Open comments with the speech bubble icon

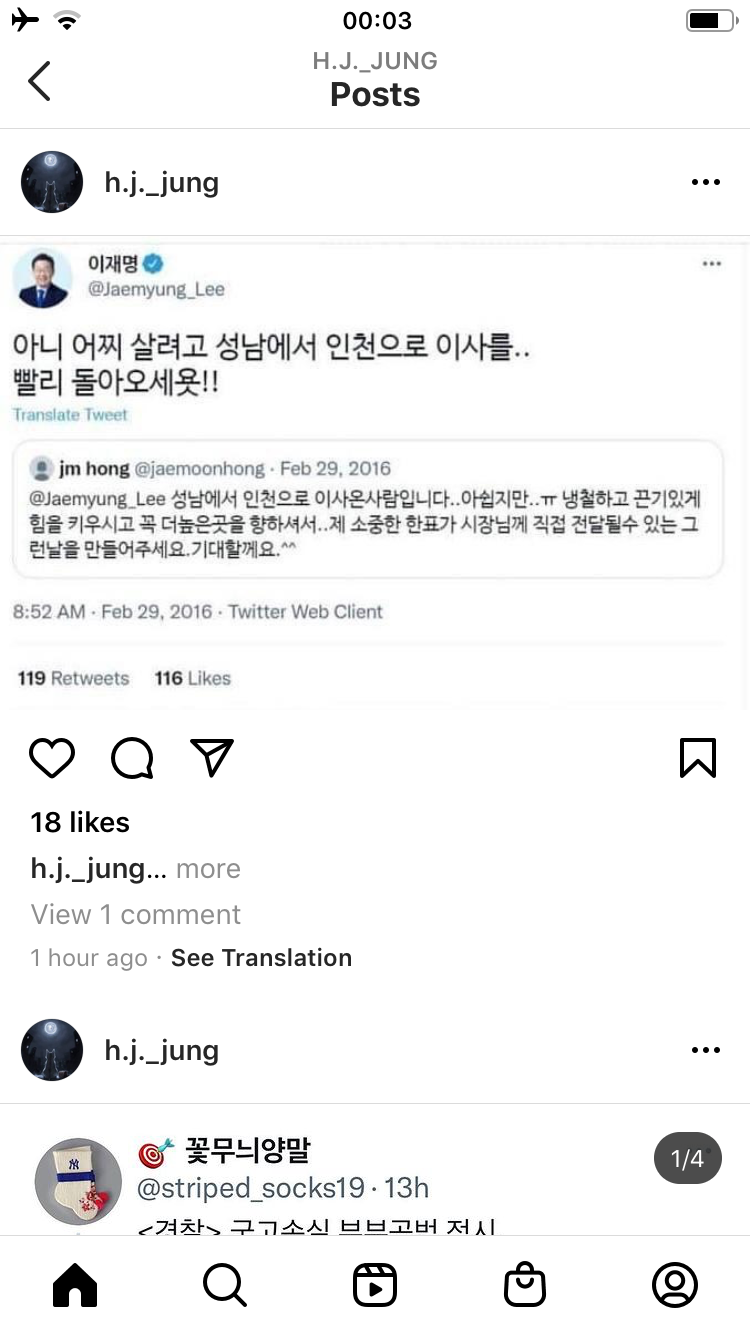point(132,758)
